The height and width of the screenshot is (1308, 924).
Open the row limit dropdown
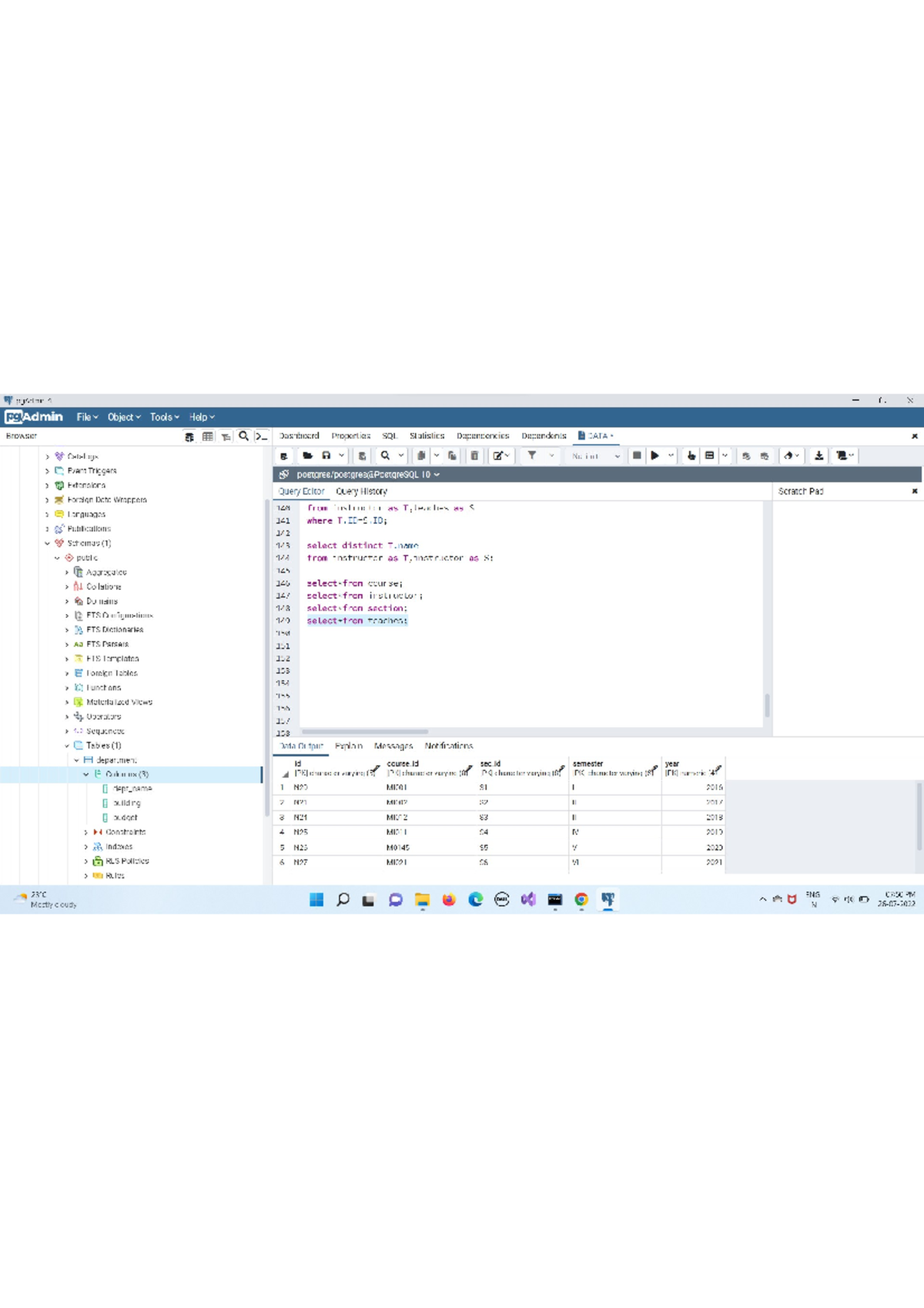[x=596, y=456]
